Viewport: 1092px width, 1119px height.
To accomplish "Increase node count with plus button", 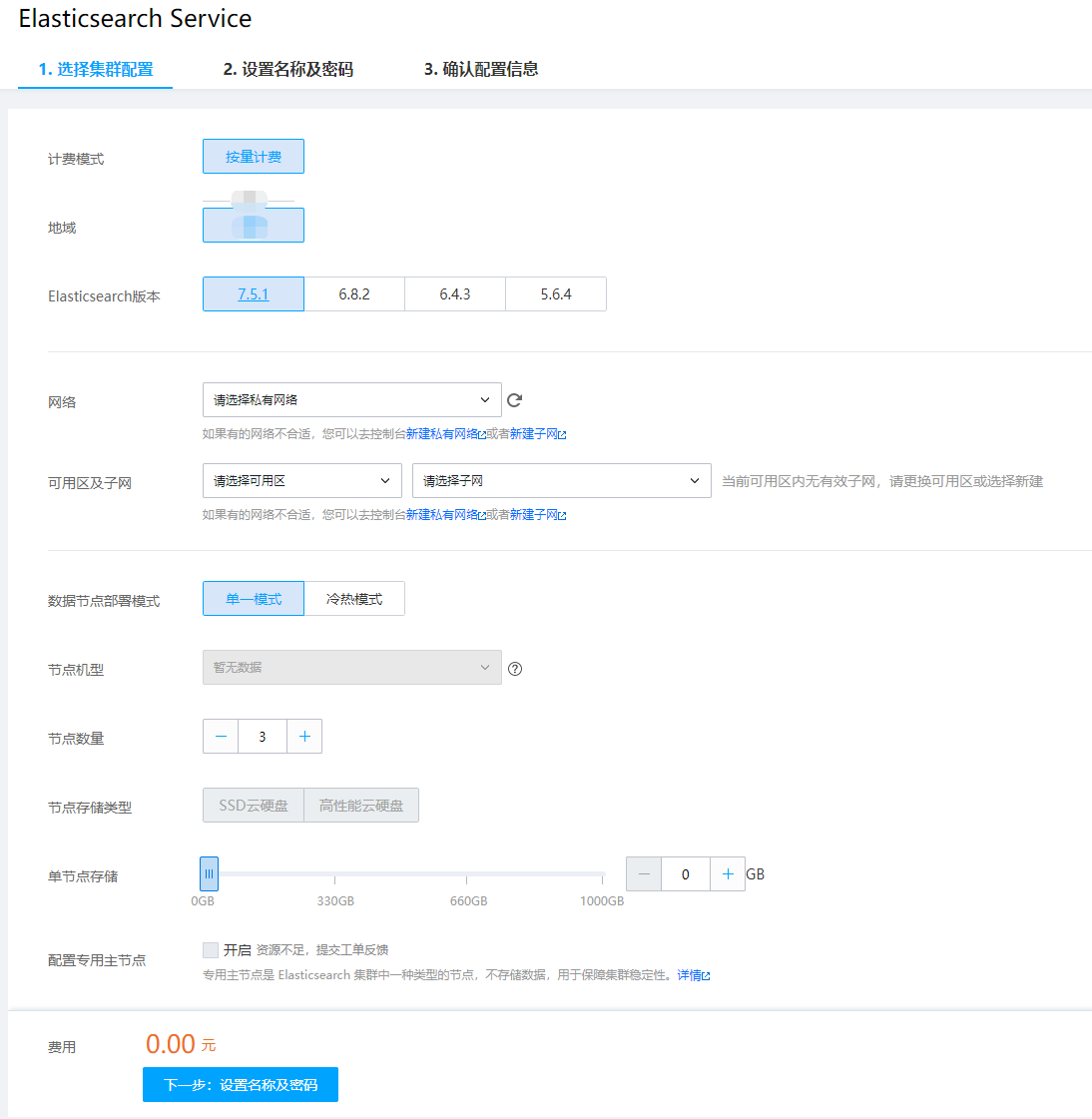I will [x=304, y=737].
